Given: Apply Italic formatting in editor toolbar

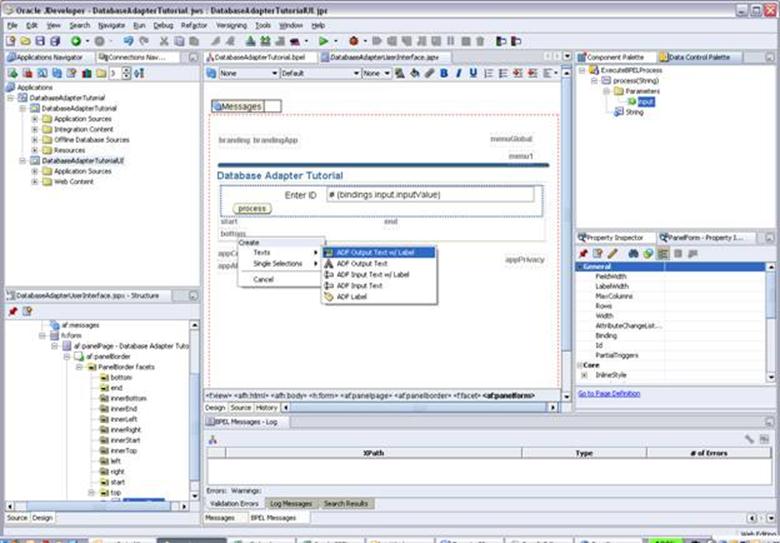Looking at the screenshot, I should (x=459, y=73).
